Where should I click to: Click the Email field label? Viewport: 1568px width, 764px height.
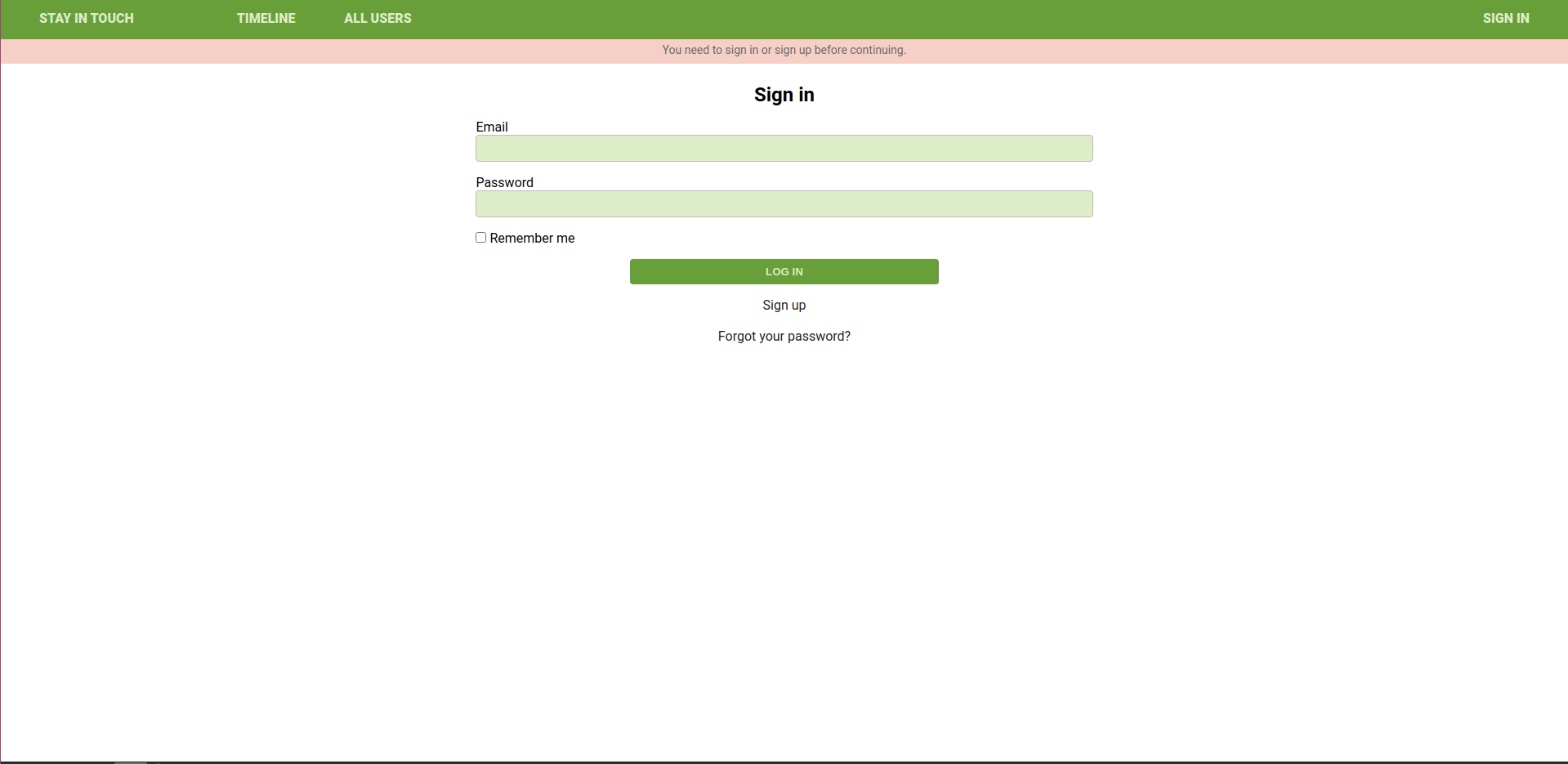click(492, 127)
